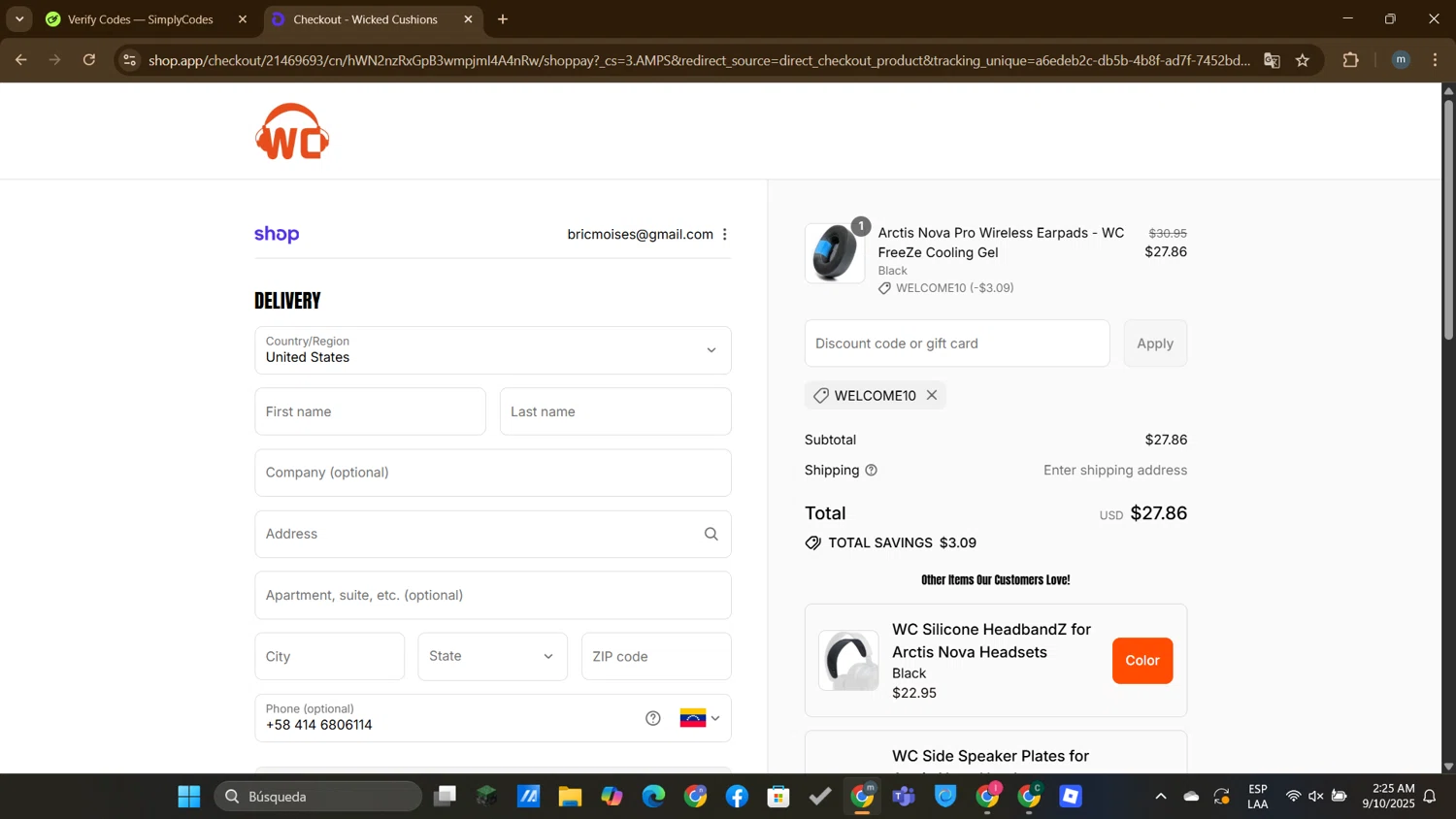Screen dimensions: 1456x819
Task: Go back to previous page
Action: tap(20, 60)
